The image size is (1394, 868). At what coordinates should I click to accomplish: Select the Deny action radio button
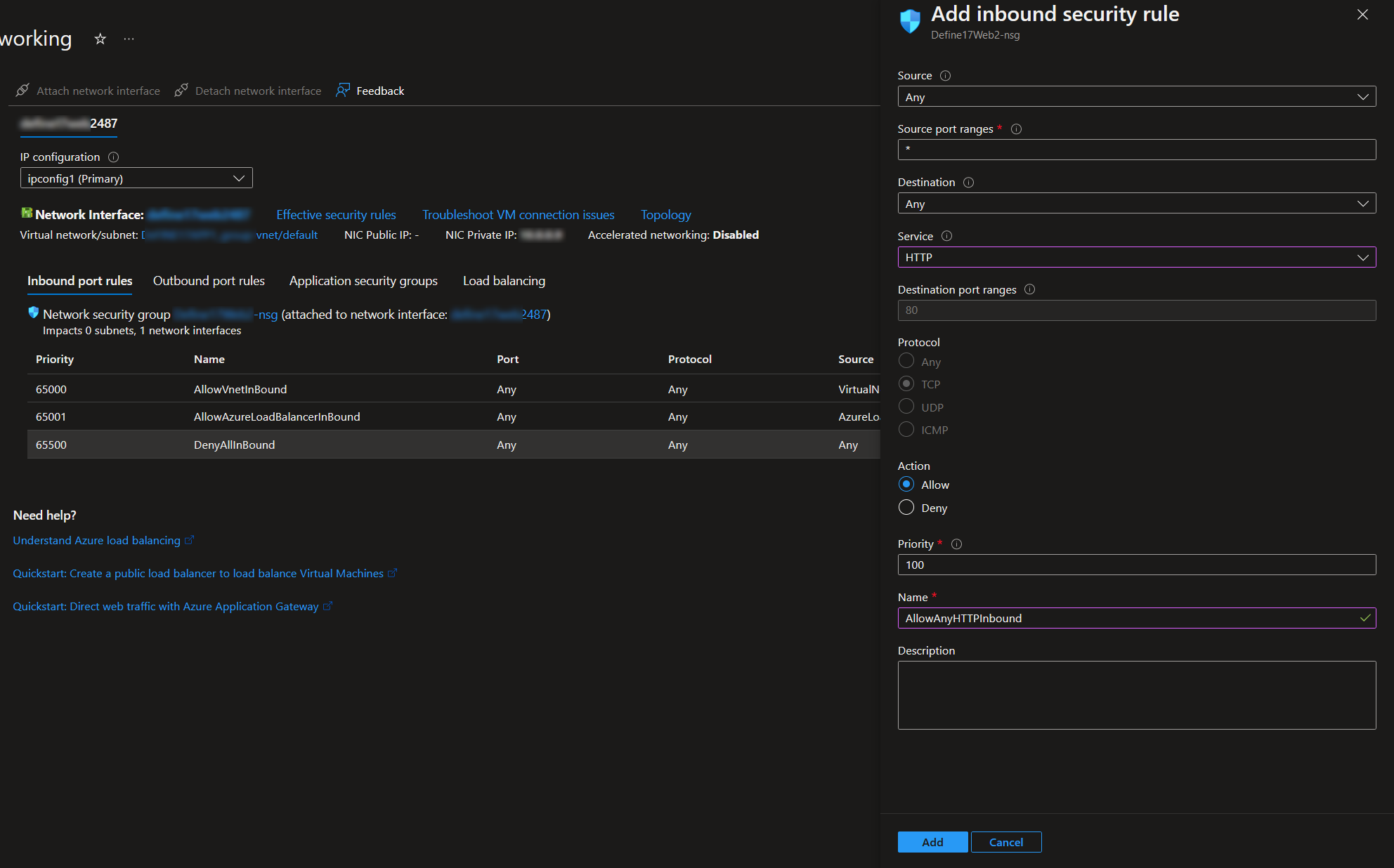click(x=906, y=508)
